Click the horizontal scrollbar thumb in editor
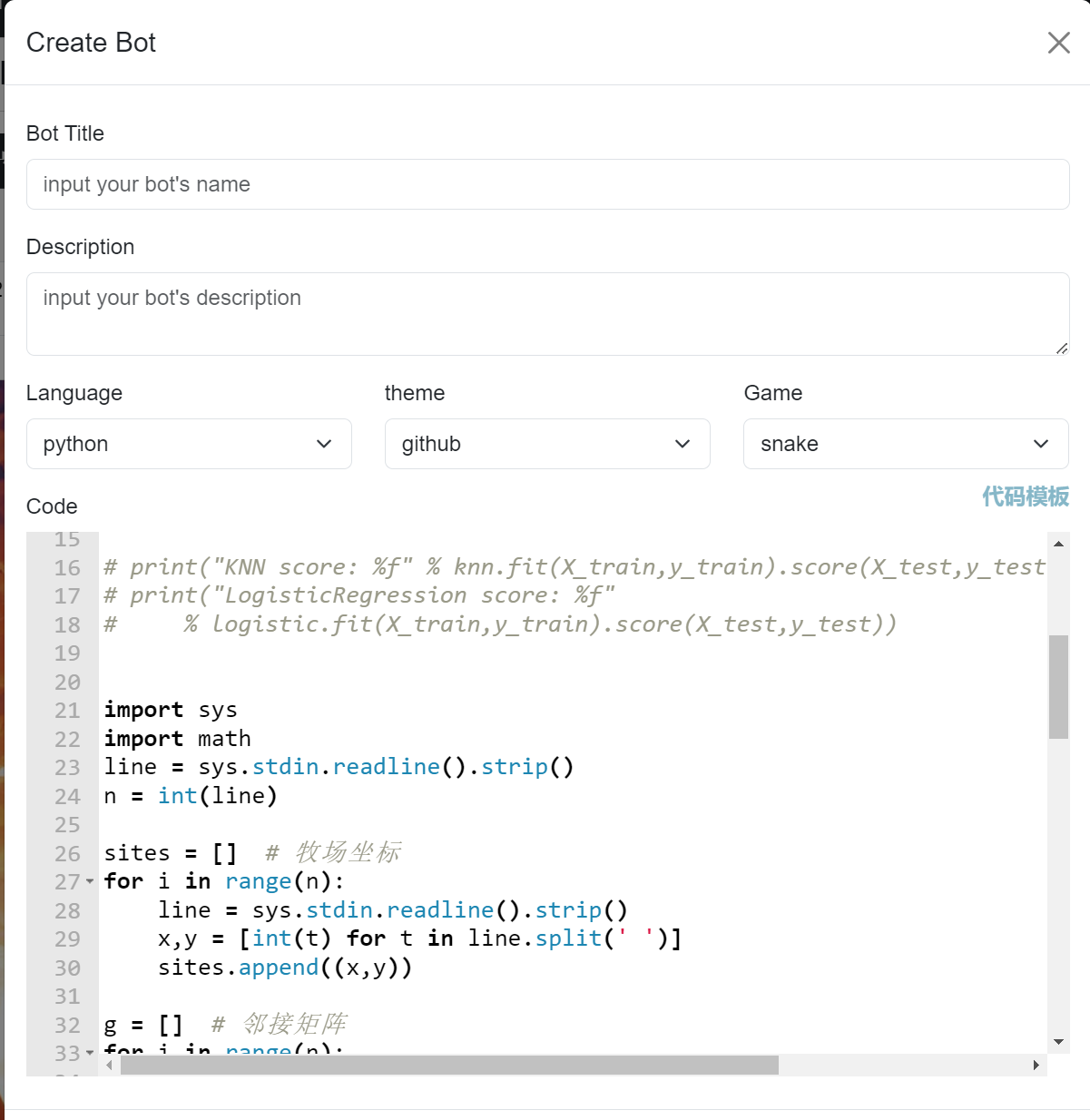 (x=449, y=1066)
